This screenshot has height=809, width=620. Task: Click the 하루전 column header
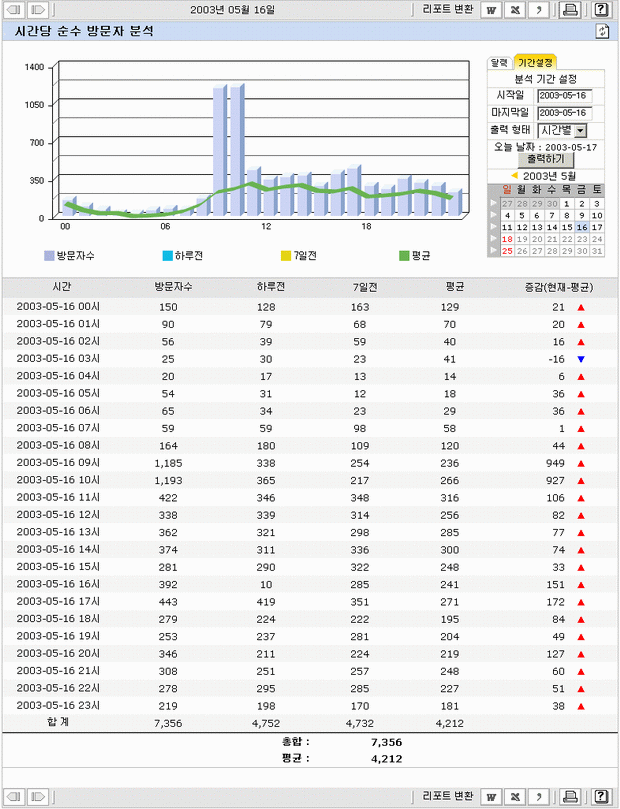click(271, 287)
